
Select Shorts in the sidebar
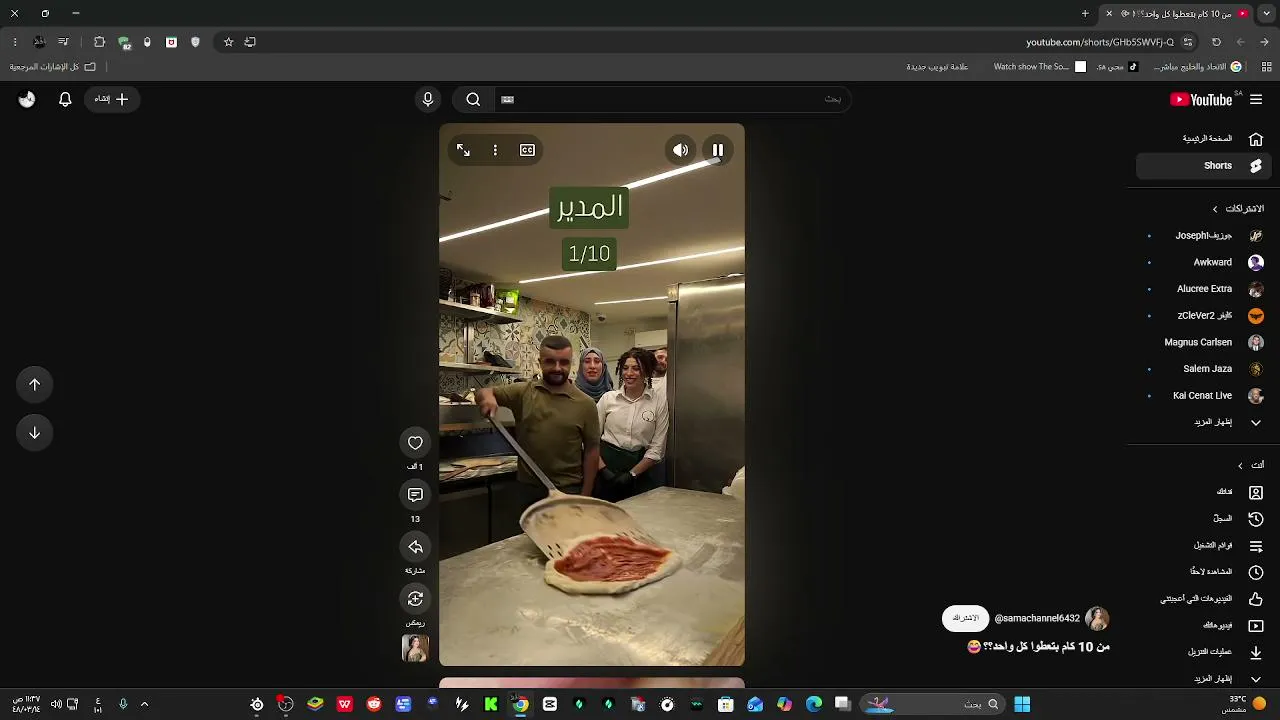tap(1204, 166)
